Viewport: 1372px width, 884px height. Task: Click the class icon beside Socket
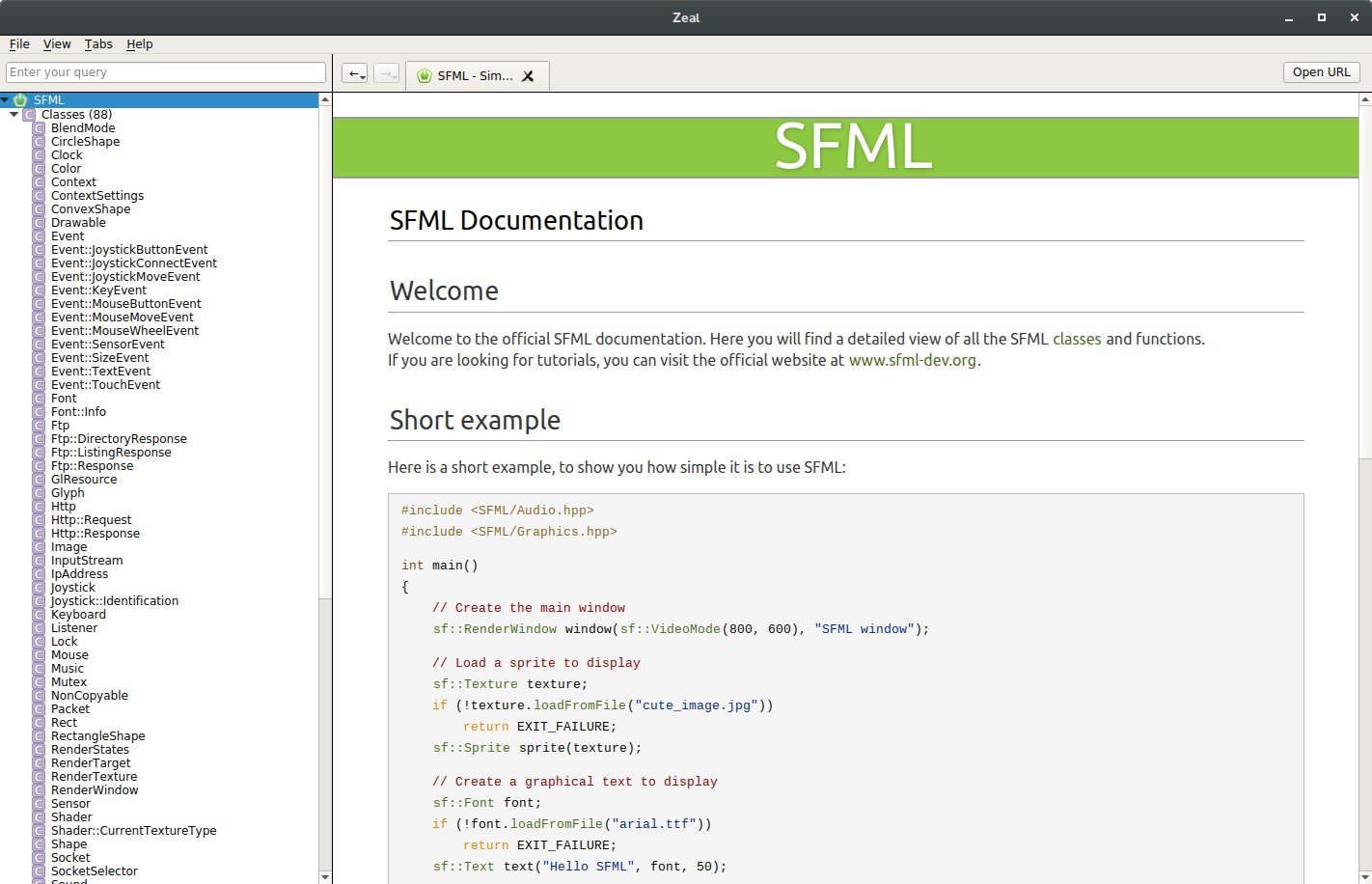39,858
